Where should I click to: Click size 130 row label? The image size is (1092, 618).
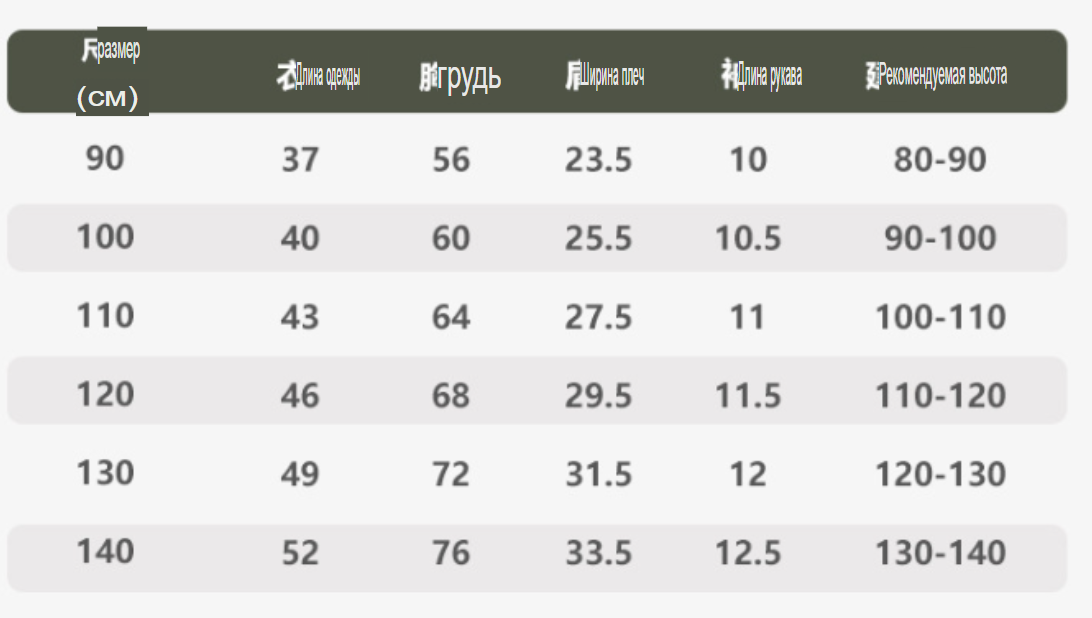point(105,473)
